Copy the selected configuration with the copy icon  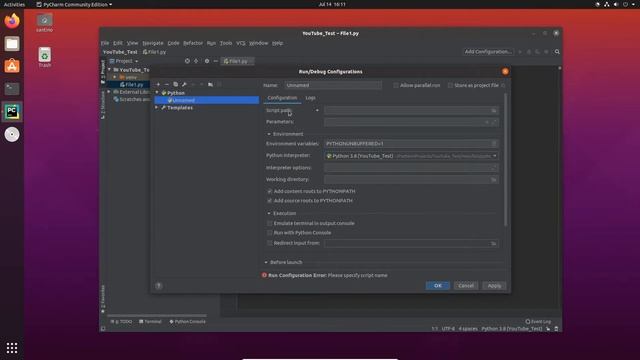(176, 84)
